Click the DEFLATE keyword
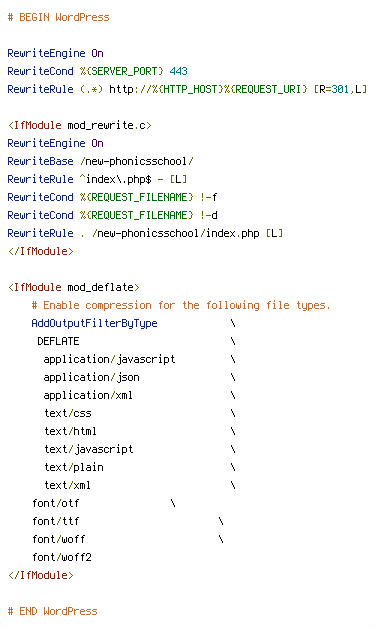Viewport: 376px width, 628px height. click(58, 341)
